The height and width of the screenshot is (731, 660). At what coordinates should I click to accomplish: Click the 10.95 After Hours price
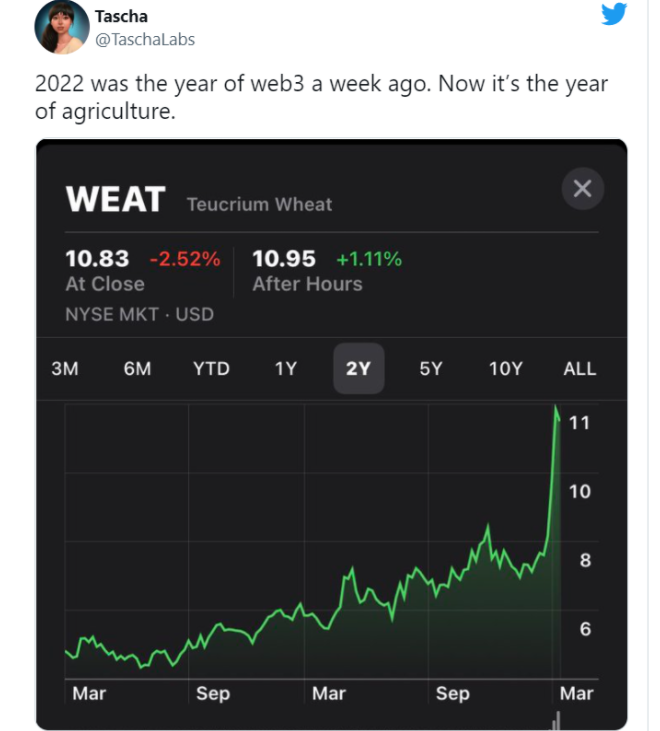click(x=284, y=259)
